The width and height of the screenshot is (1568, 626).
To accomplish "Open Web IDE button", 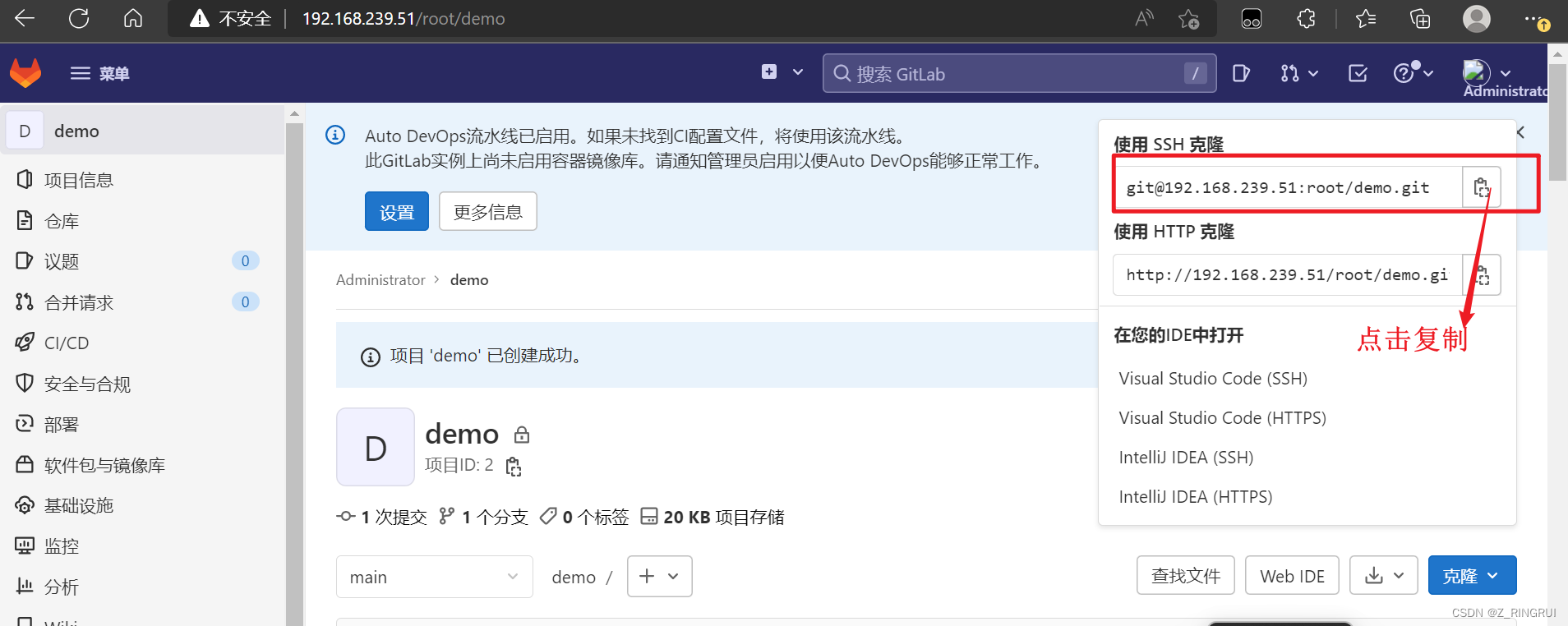I will 1292,576.
